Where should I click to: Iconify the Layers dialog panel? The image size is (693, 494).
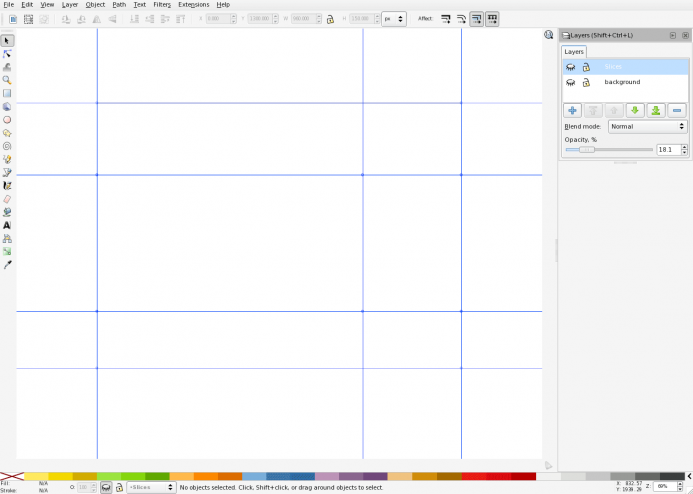(673, 35)
